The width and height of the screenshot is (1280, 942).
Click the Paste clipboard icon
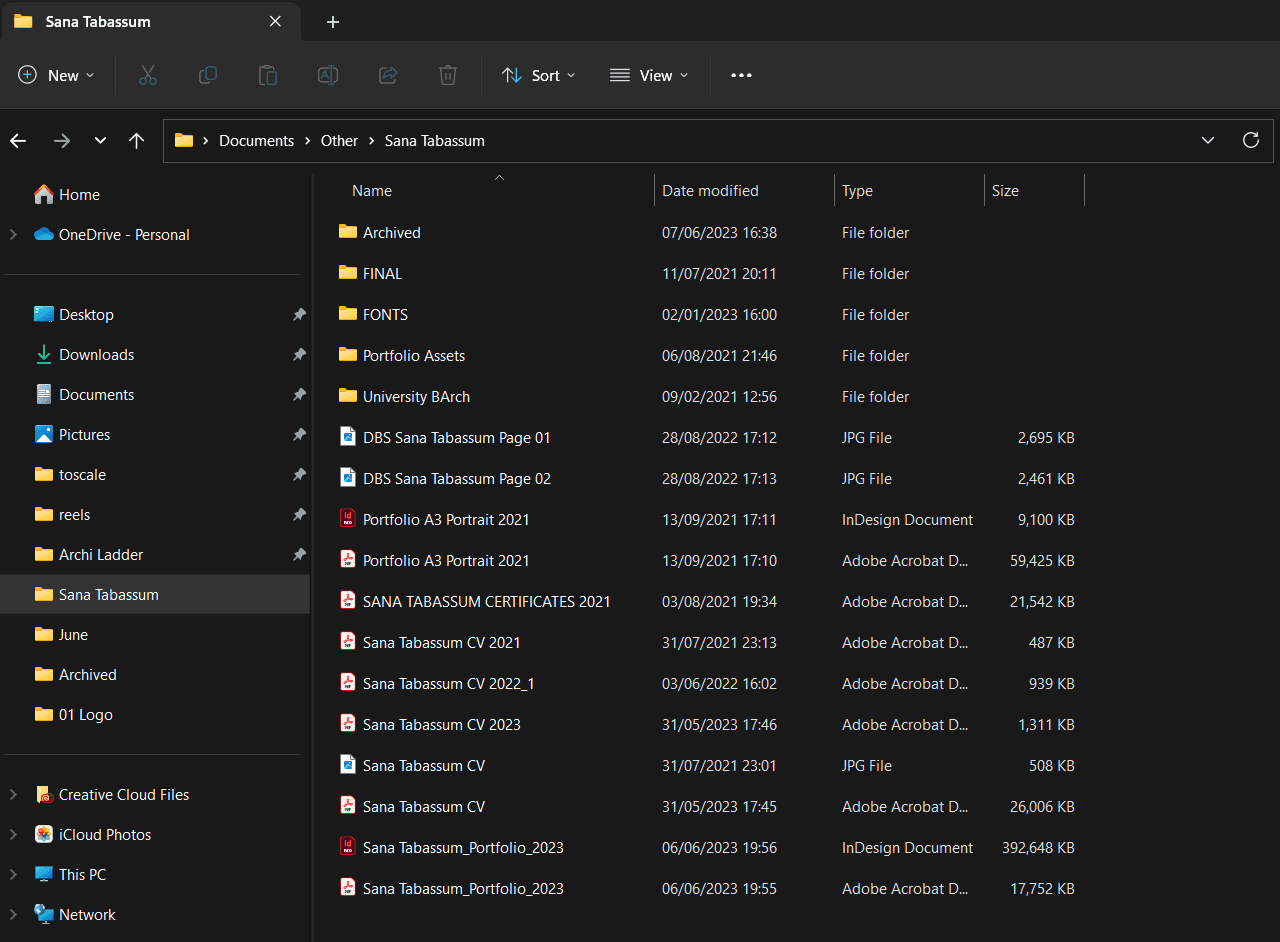pos(268,75)
